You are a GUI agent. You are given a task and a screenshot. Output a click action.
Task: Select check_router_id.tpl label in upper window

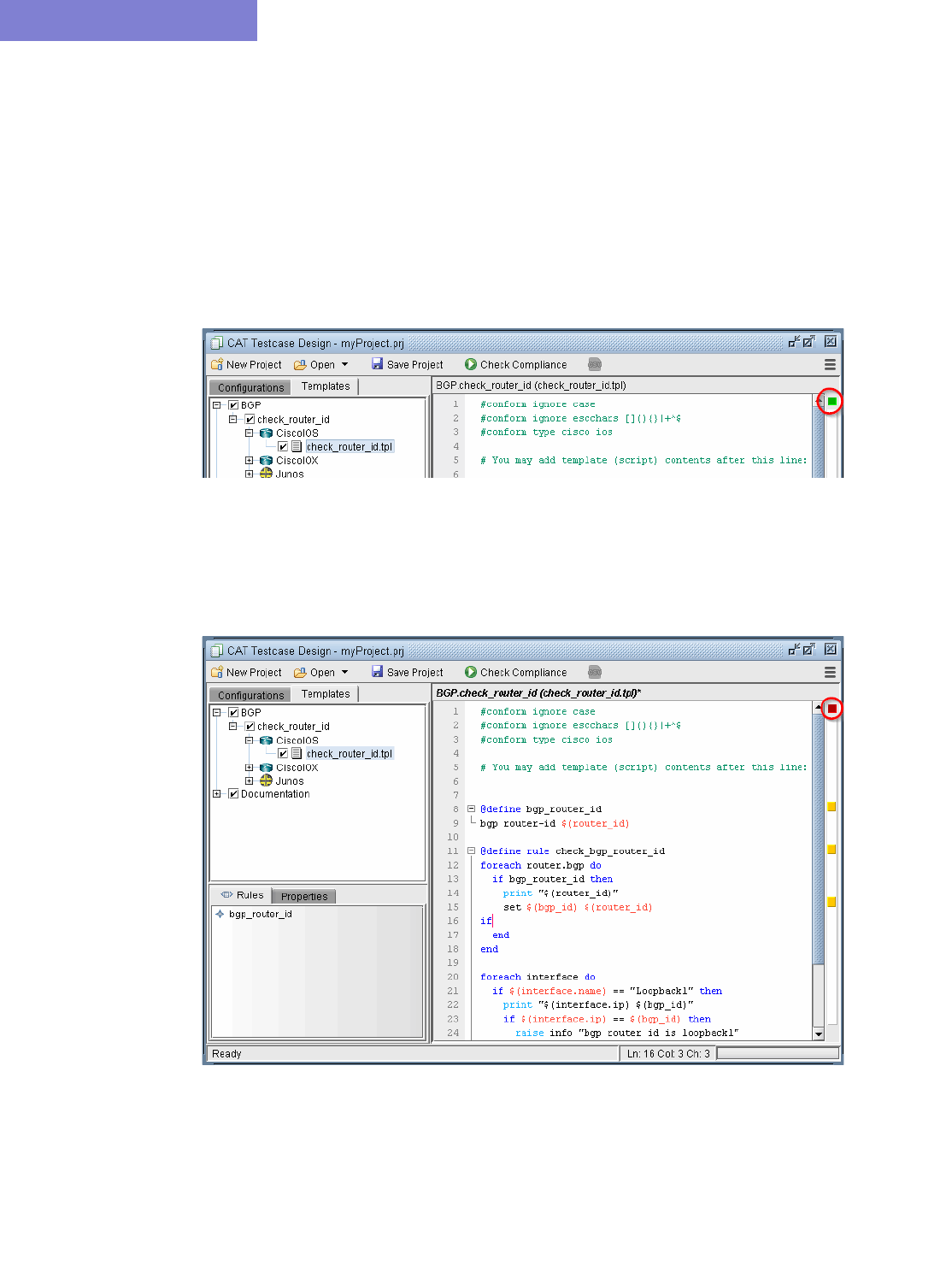point(350,447)
